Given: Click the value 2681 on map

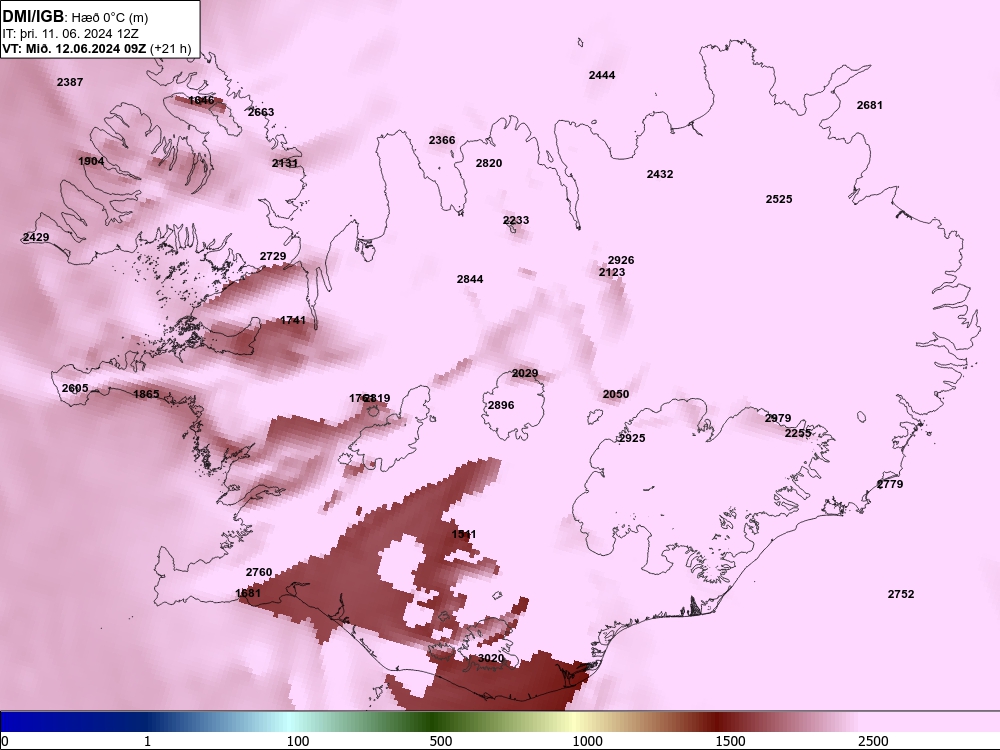Looking at the screenshot, I should [870, 105].
